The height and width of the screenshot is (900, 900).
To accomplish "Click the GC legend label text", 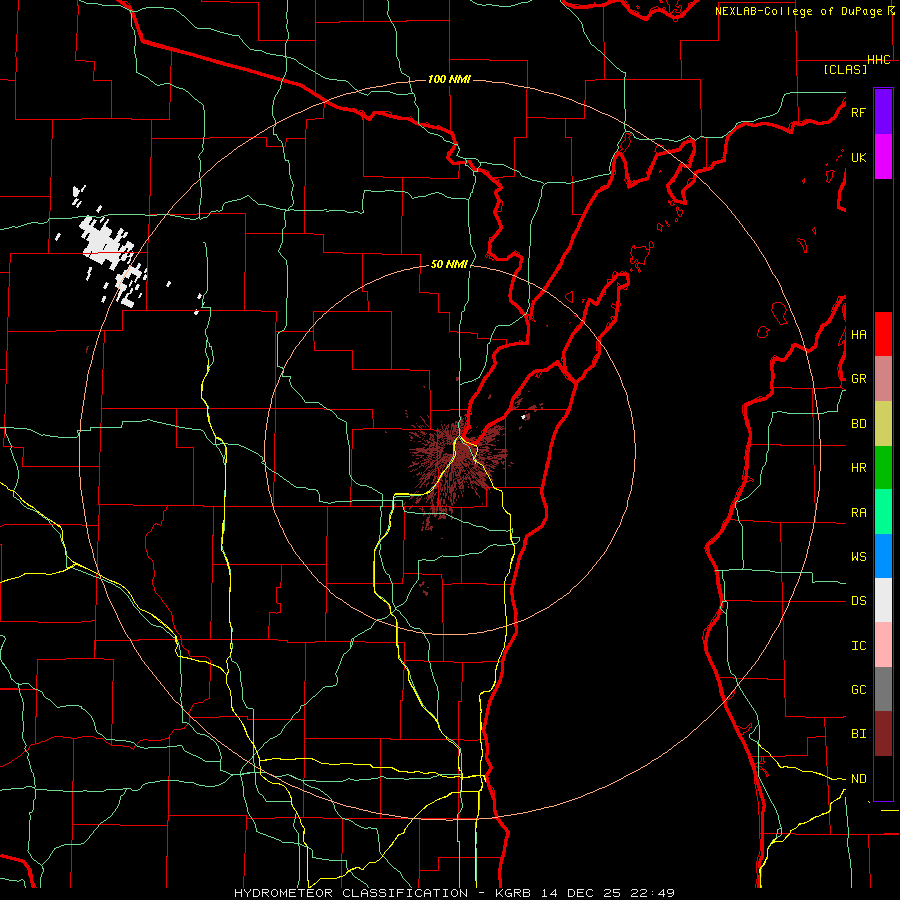I will [858, 689].
